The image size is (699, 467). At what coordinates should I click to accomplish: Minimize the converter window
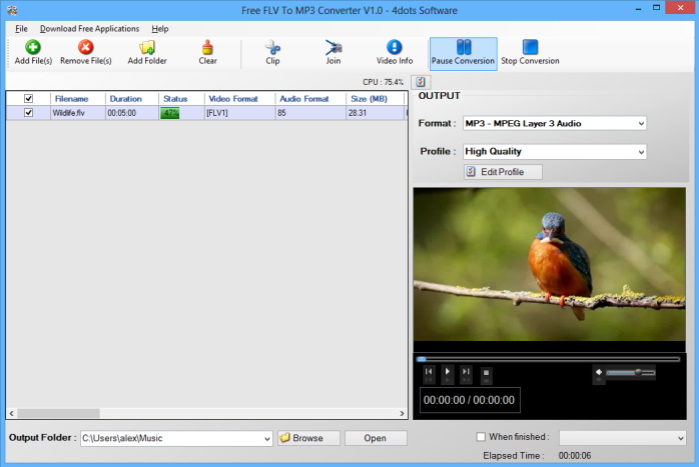[638, 8]
